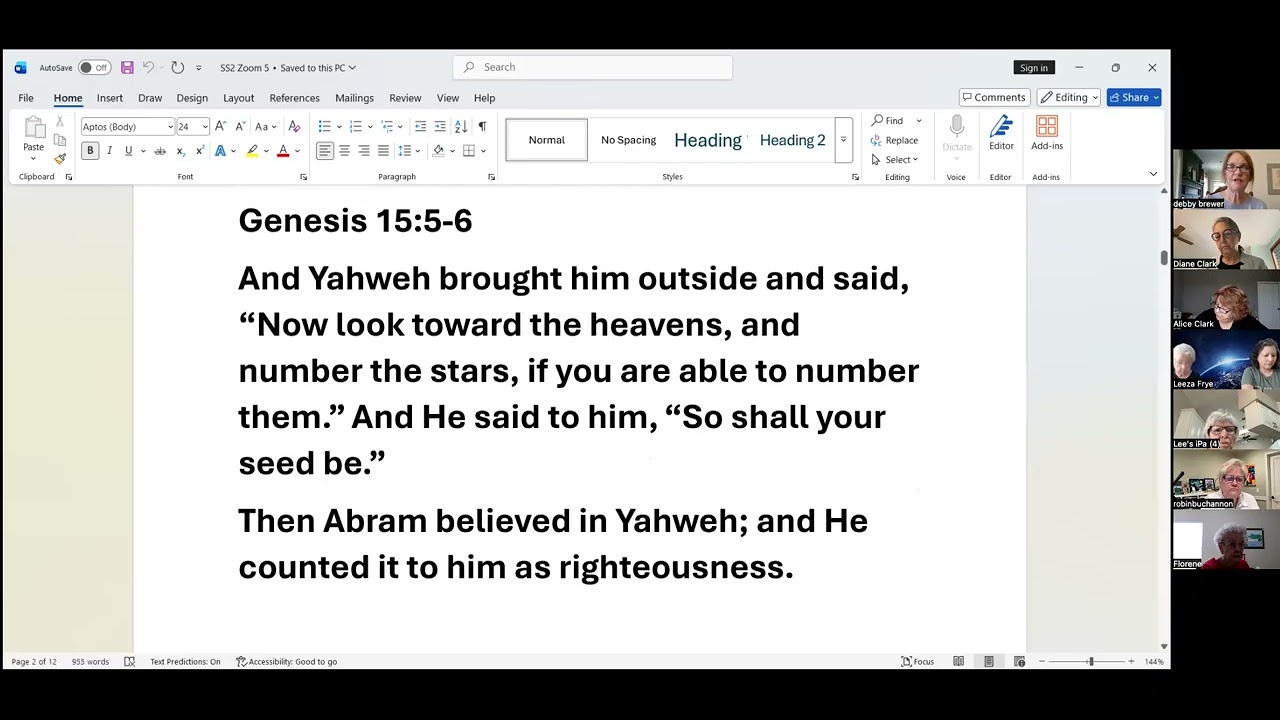Switch to the Draw tab

[x=150, y=98]
